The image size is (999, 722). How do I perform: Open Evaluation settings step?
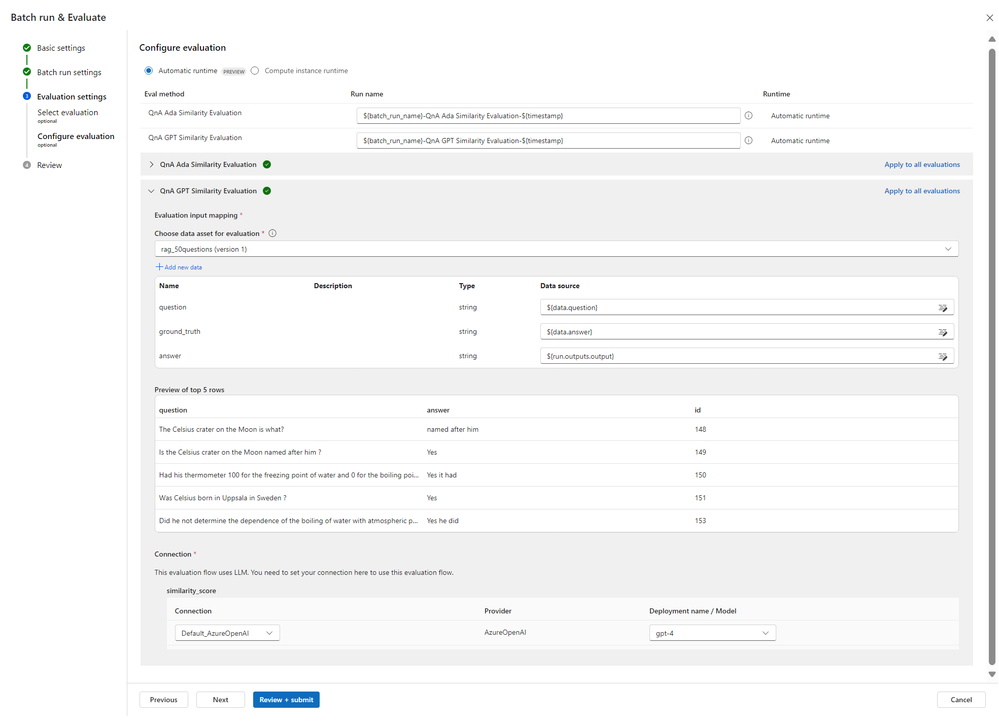coord(71,97)
